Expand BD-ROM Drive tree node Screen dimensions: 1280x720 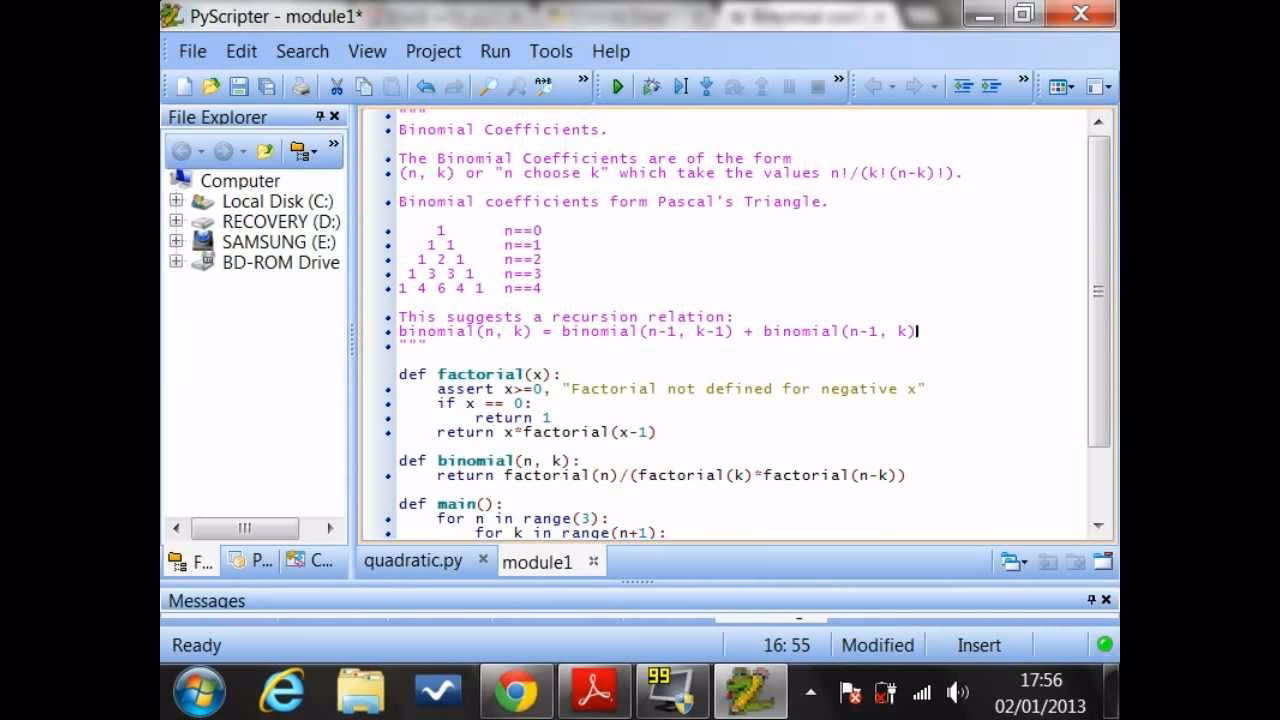176,261
